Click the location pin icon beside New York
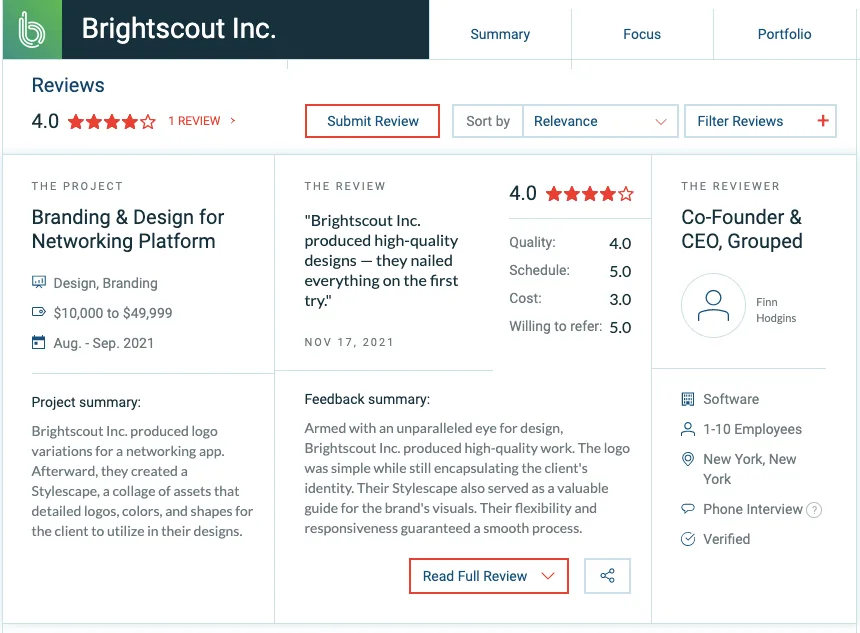The height and width of the screenshot is (633, 860). pos(687,459)
